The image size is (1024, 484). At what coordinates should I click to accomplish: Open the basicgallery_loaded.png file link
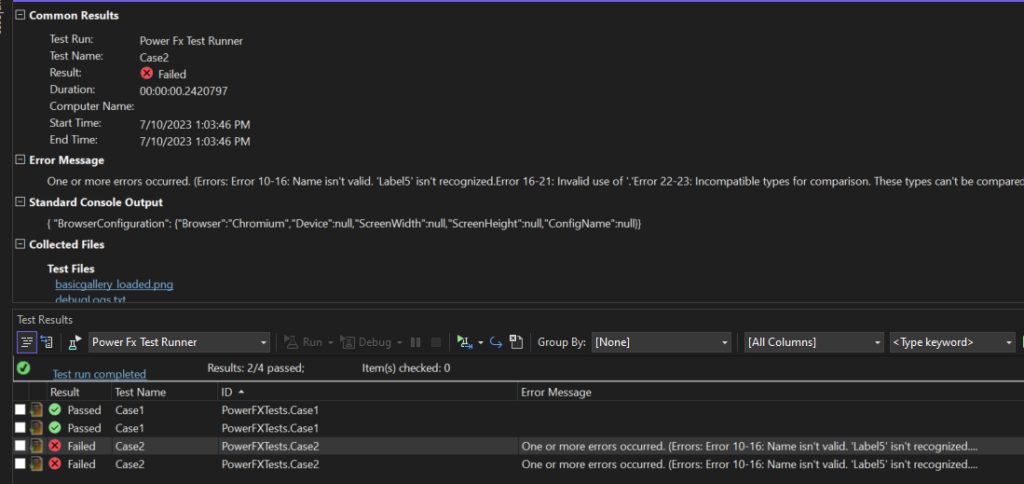[x=114, y=284]
